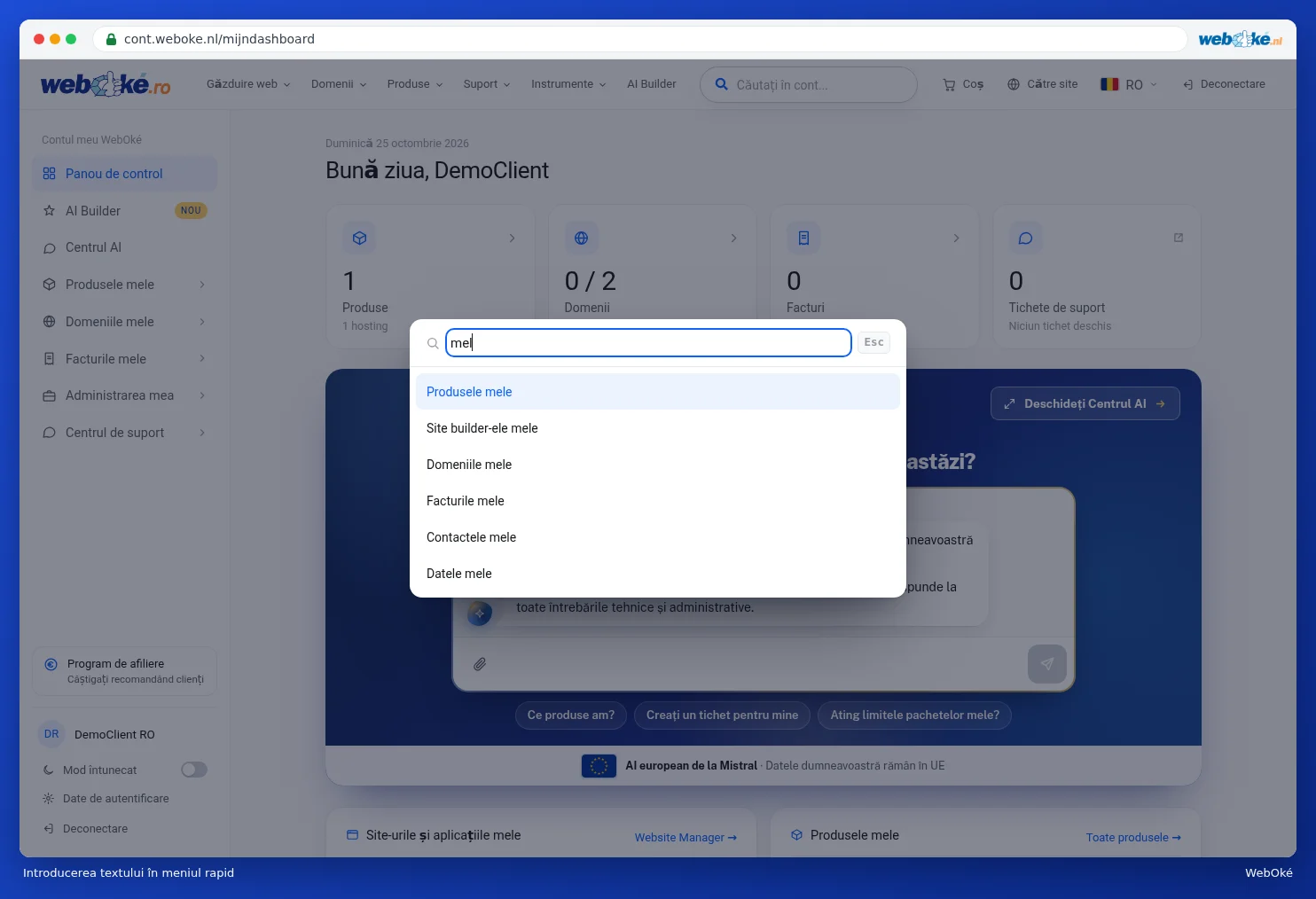
Task: Expand the Găzduire web dropdown
Action: pos(248,84)
